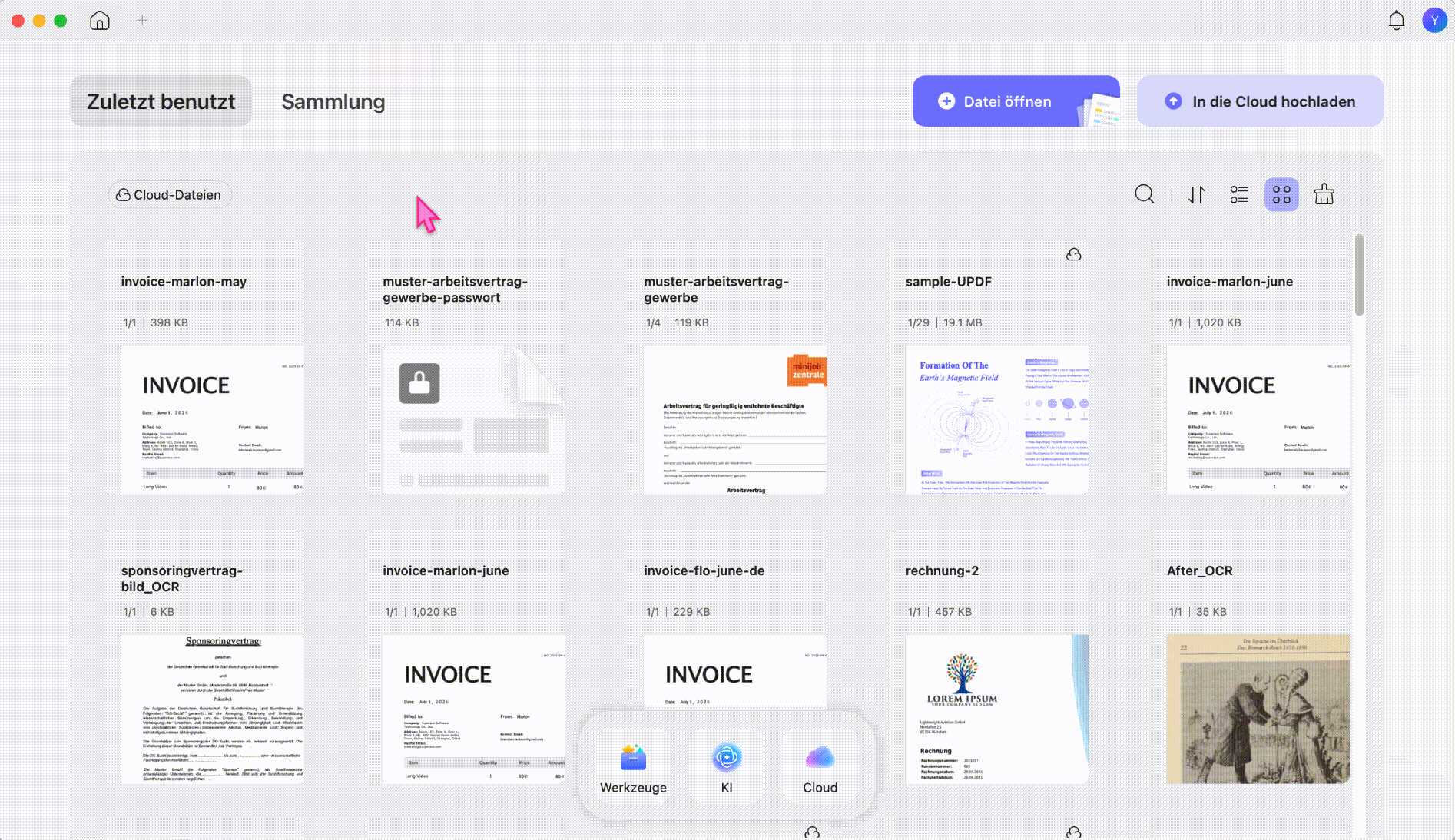
Task: Click the invoice-flo-june-de file name
Action: pyautogui.click(x=704, y=571)
